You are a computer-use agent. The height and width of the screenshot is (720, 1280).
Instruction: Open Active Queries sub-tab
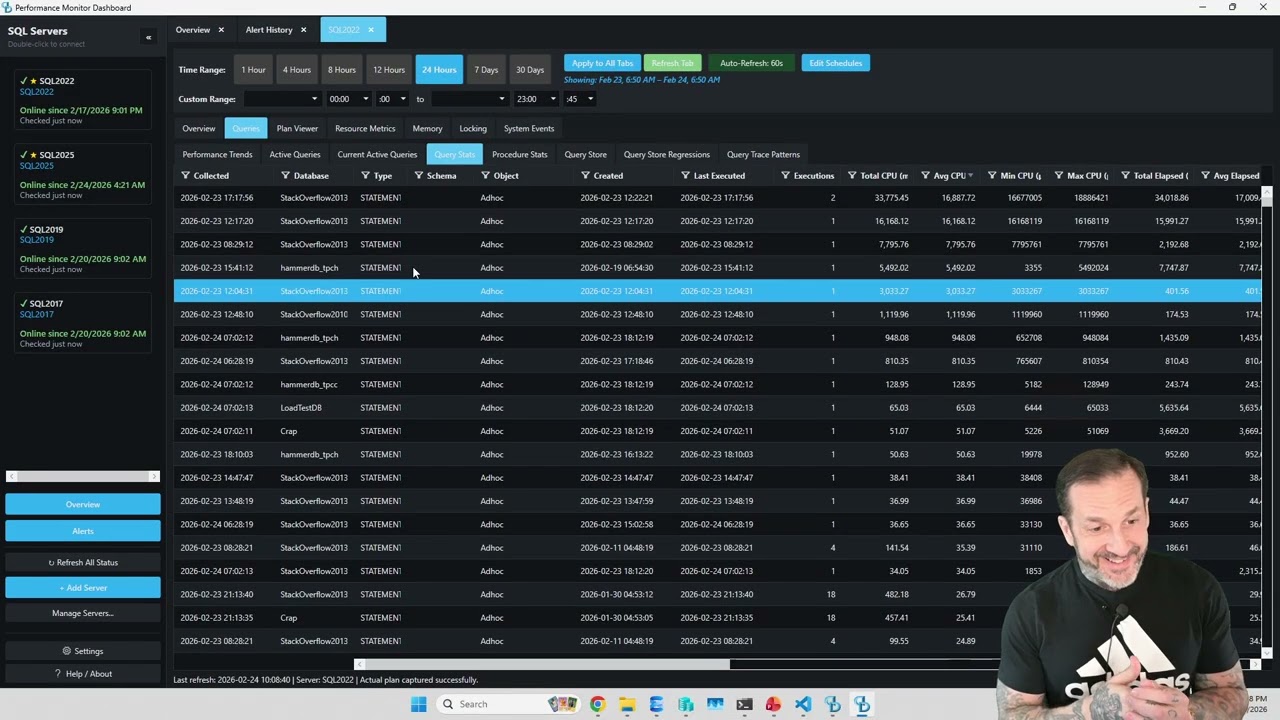tap(295, 155)
